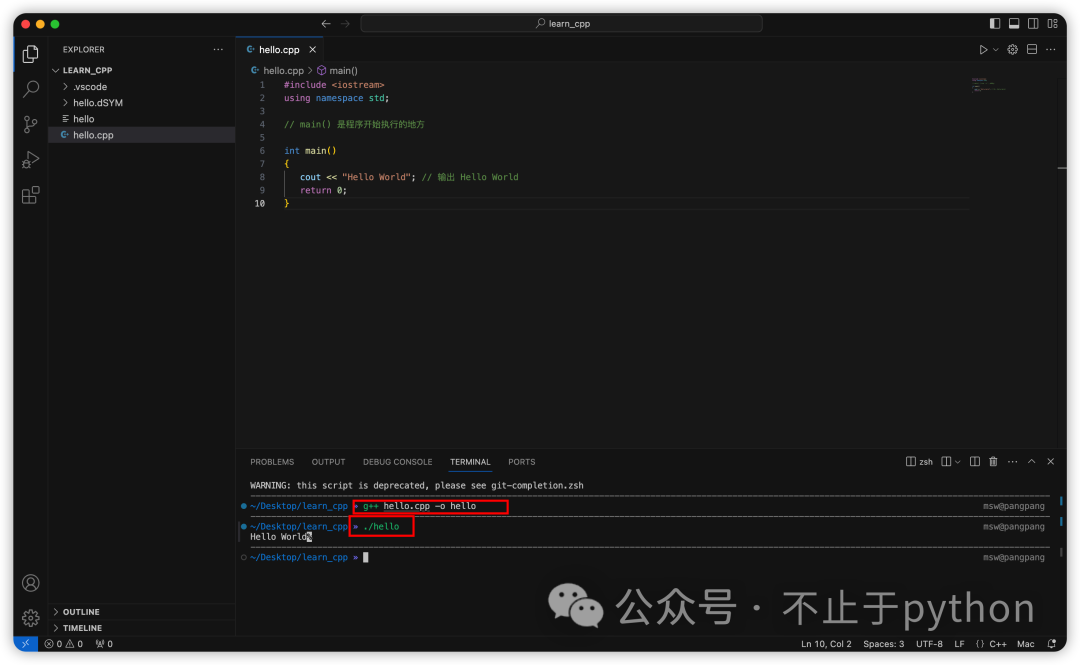This screenshot has height=665, width=1080.
Task: Open the Search view in activity bar
Action: [30, 89]
